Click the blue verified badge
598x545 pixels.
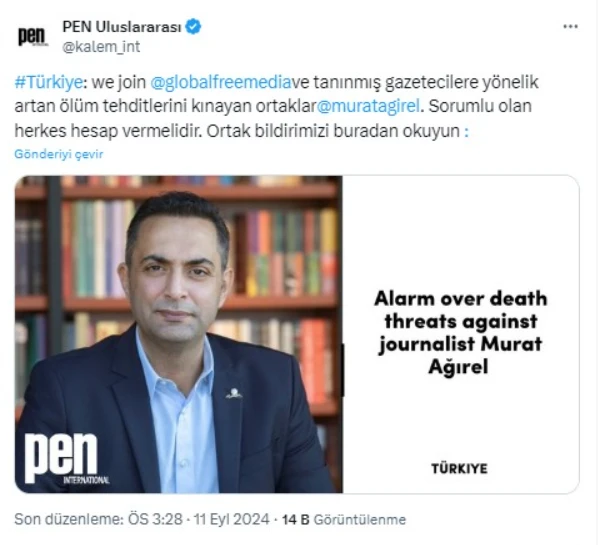(193, 27)
